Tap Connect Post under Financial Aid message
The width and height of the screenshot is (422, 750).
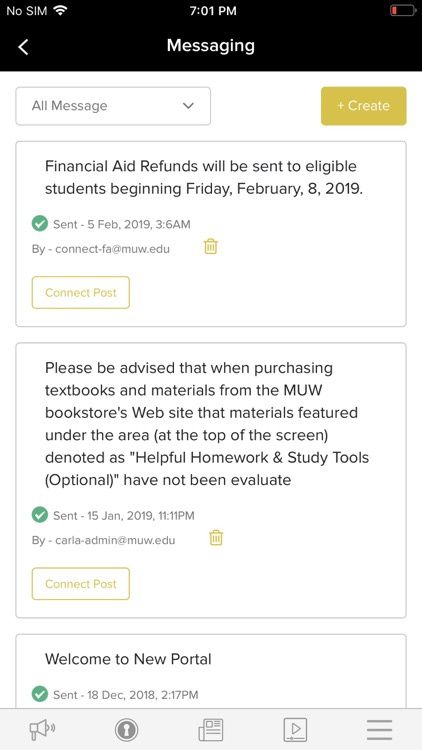tap(80, 292)
